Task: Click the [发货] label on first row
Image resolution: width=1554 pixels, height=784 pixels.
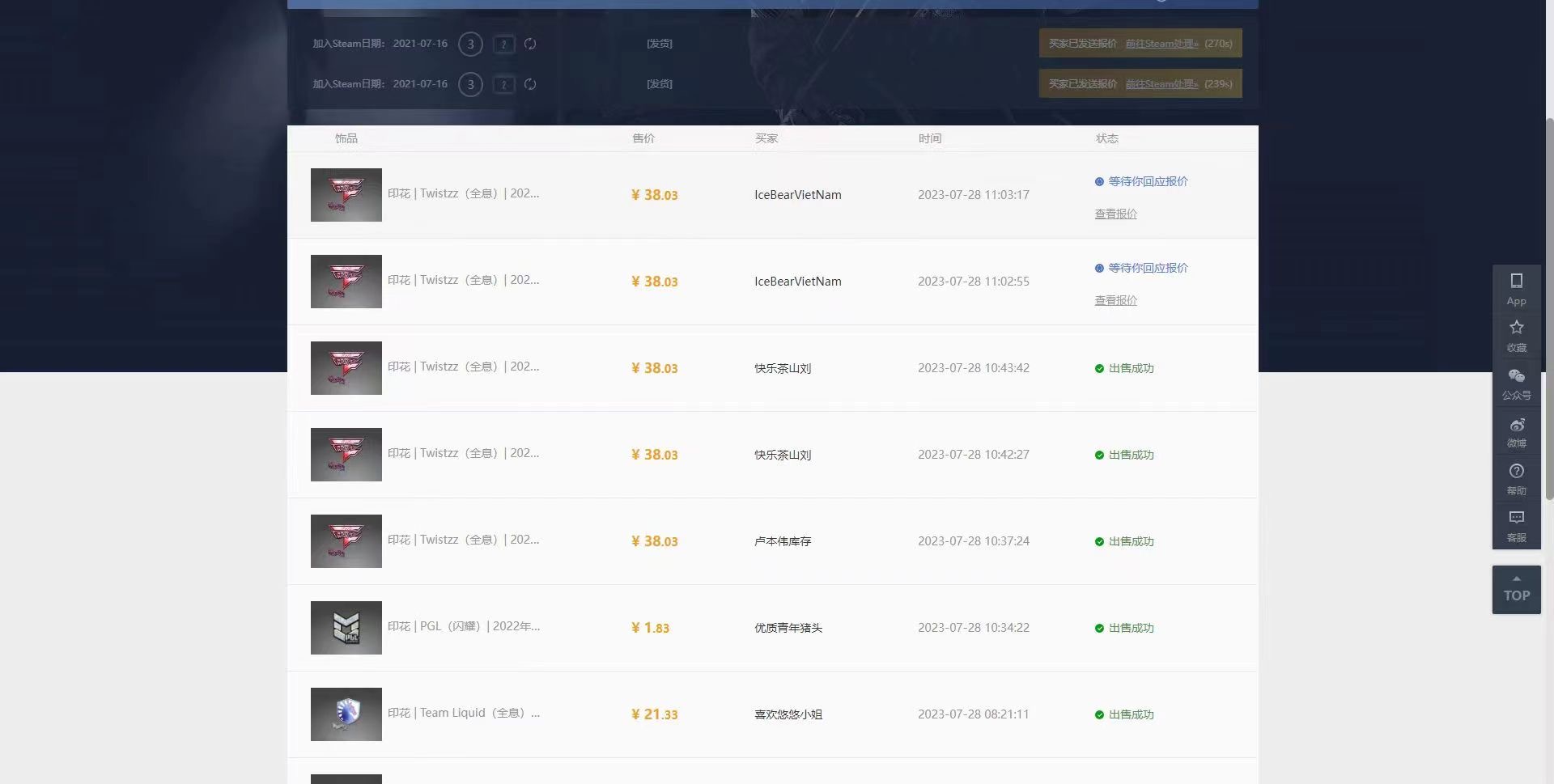Action: tap(658, 43)
